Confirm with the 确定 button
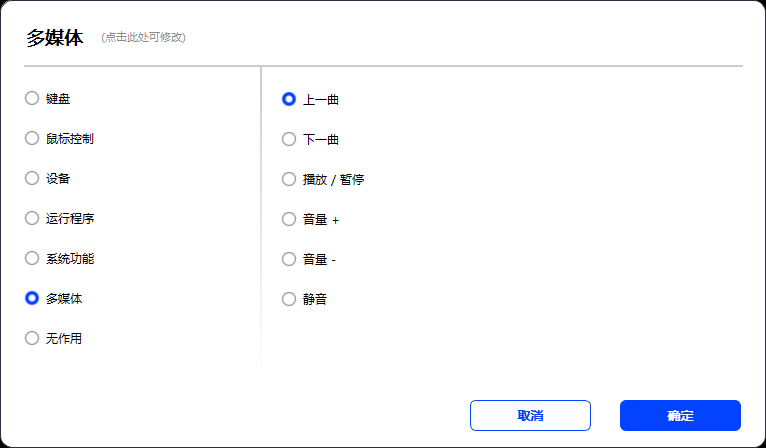This screenshot has height=448, width=766. 680,416
